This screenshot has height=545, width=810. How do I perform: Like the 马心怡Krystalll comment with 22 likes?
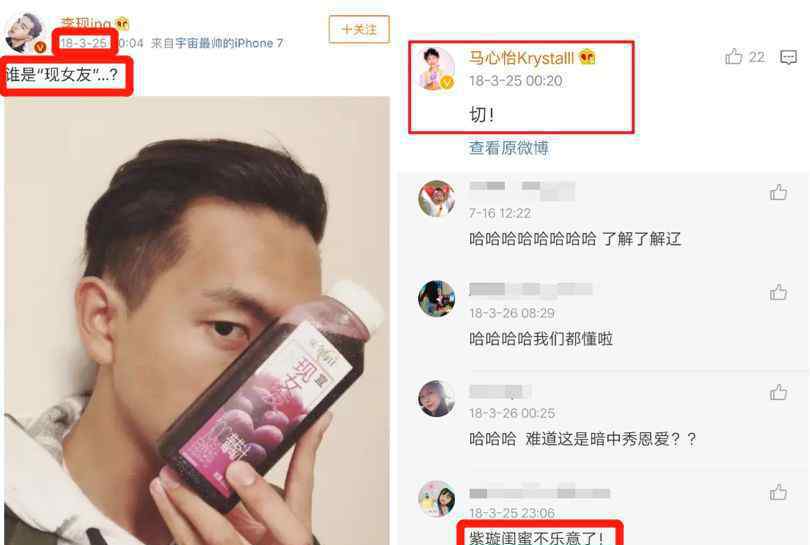733,56
